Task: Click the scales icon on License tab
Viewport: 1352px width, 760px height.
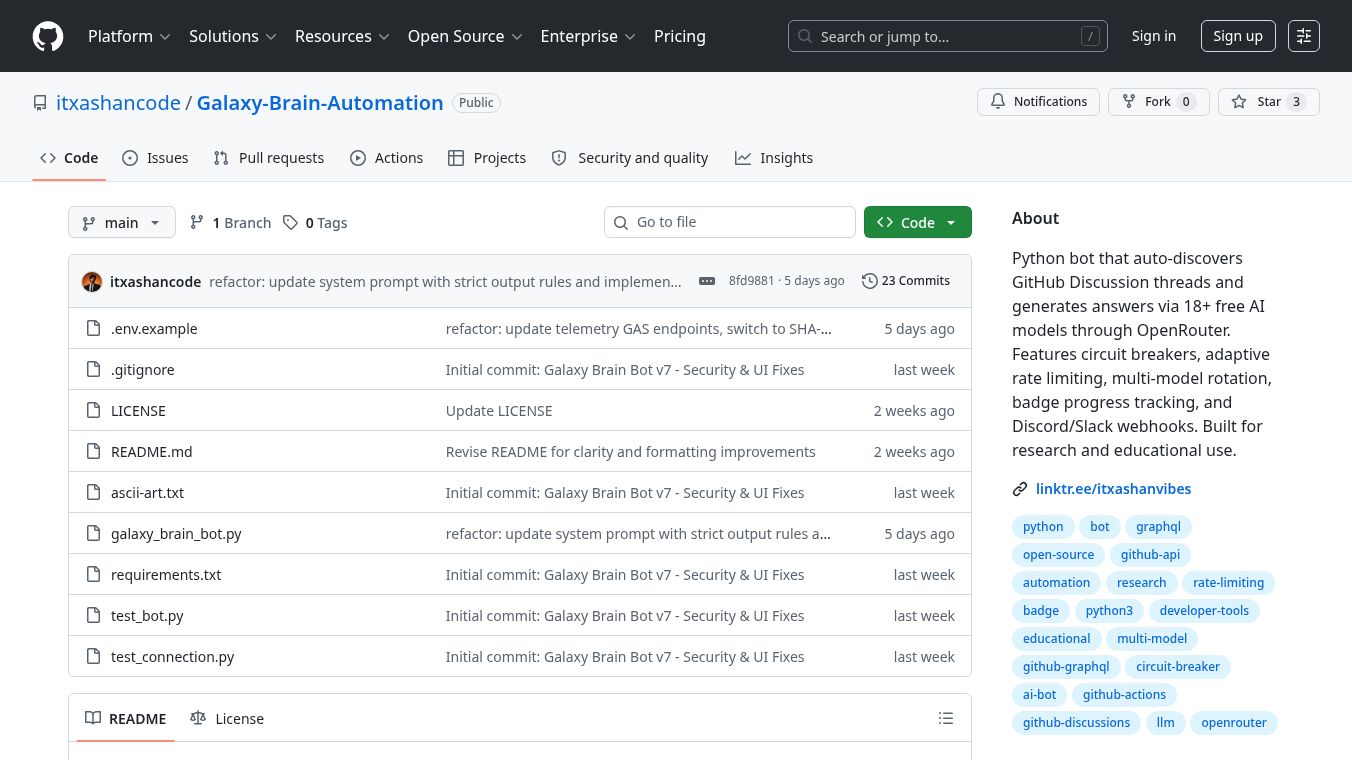Action: click(x=198, y=718)
